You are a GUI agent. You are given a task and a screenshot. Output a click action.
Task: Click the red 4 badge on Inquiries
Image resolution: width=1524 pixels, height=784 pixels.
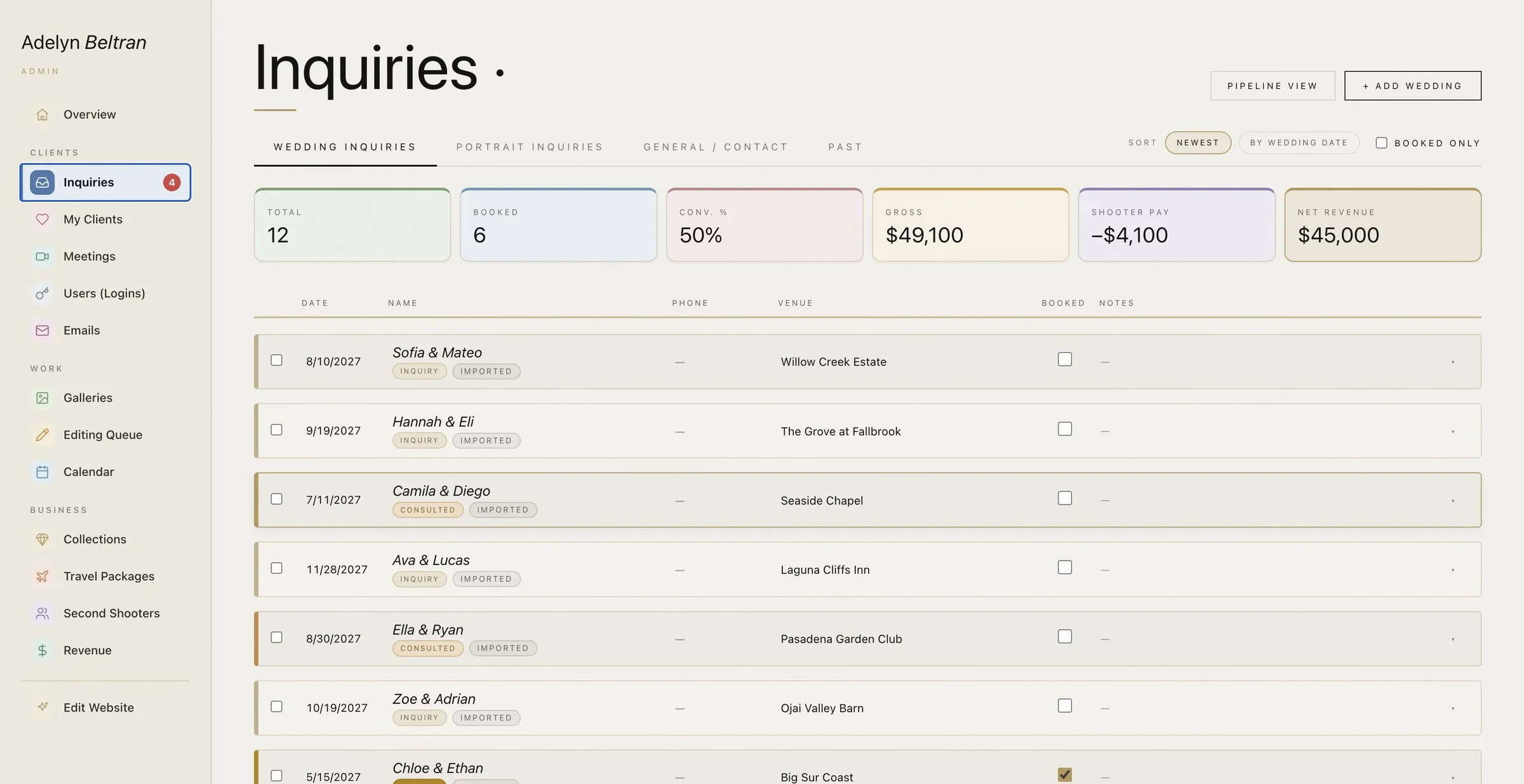171,182
